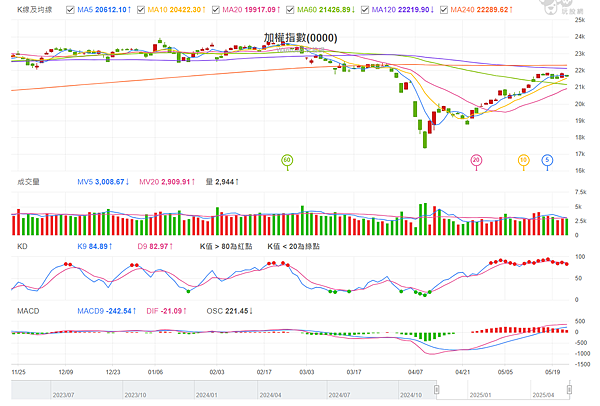Click the 2024/10 label in range navigator
The image size is (600, 406).
[411, 395]
